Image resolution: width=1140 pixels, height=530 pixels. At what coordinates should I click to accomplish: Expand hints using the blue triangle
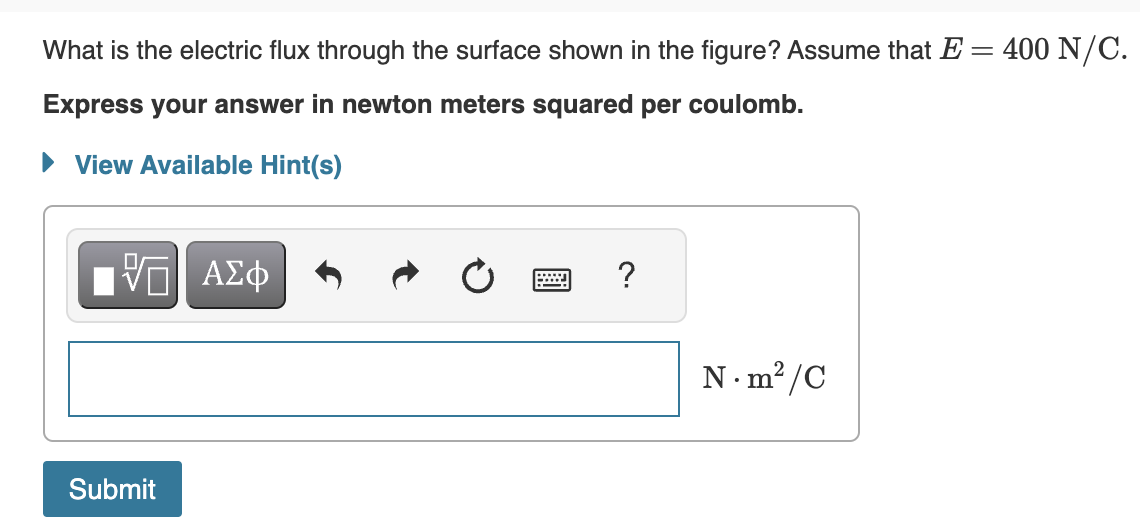coord(50,165)
